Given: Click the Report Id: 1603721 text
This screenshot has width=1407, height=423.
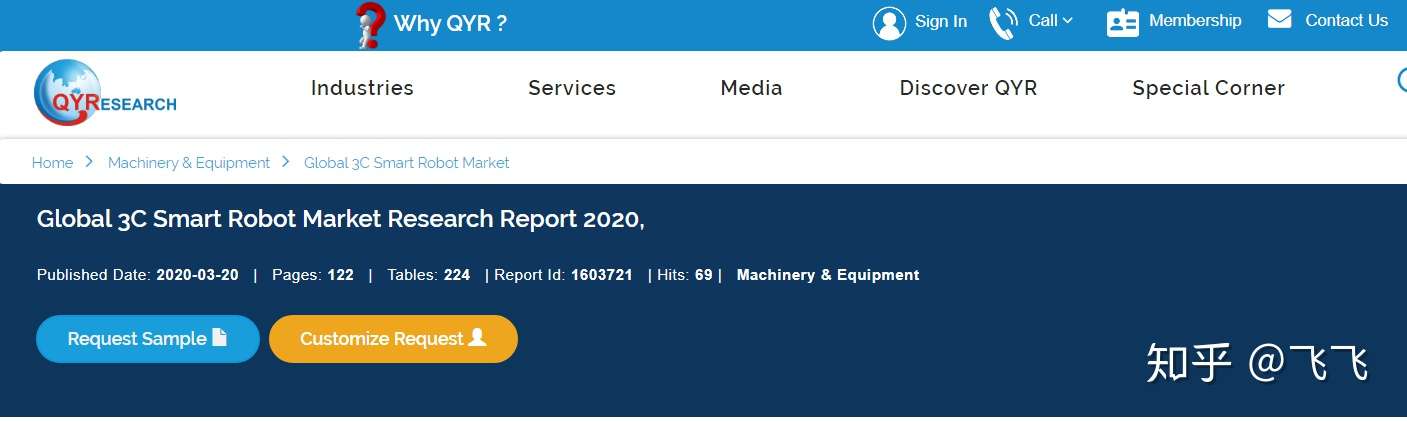Looking at the screenshot, I should pos(564,275).
